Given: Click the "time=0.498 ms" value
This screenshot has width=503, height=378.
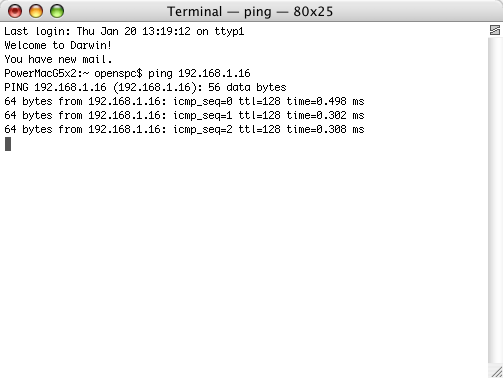Looking at the screenshot, I should 325,101.
